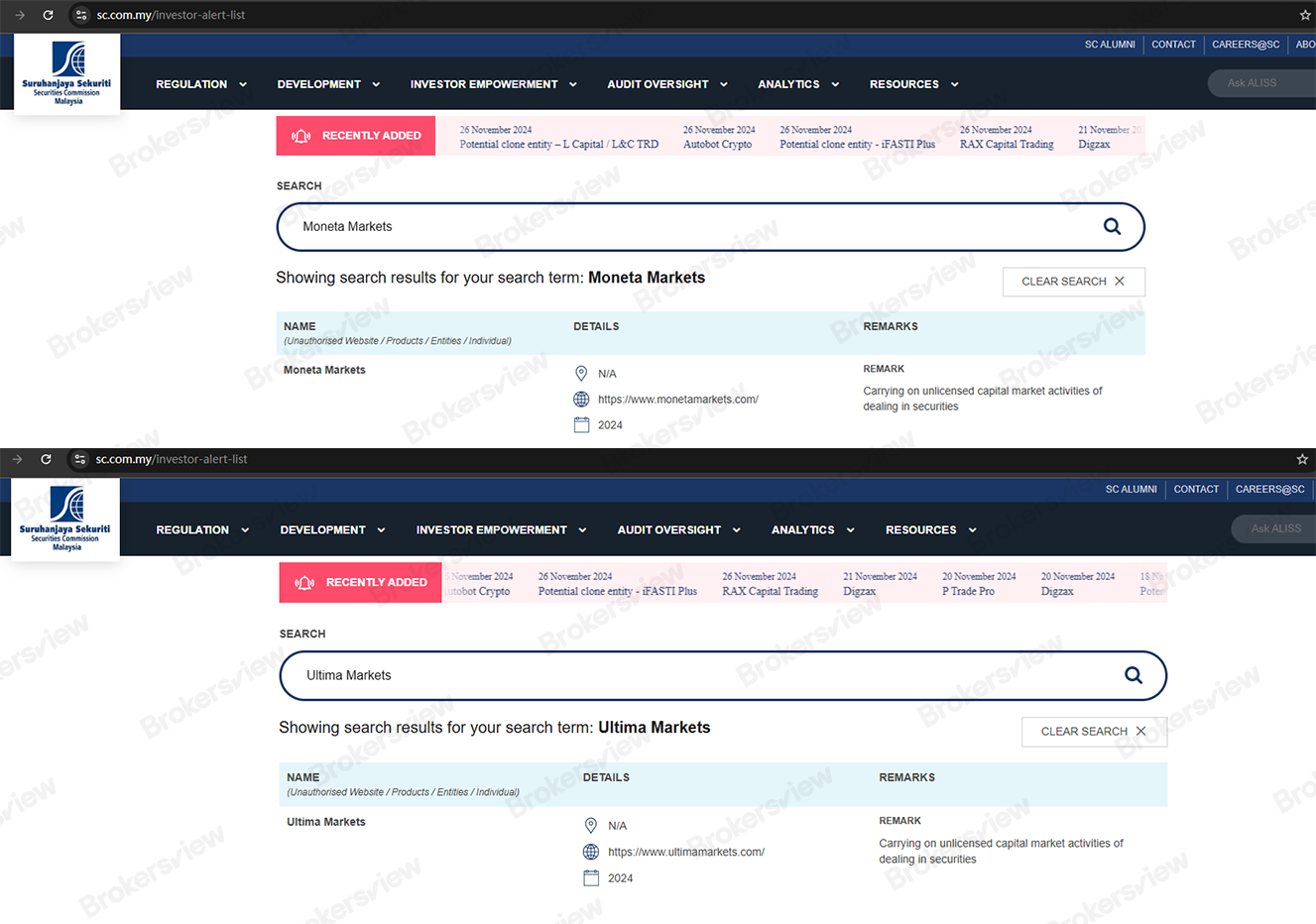1316x924 pixels.
Task: Click the X icon on Clear Search for Ultima Markets
Action: click(1140, 731)
